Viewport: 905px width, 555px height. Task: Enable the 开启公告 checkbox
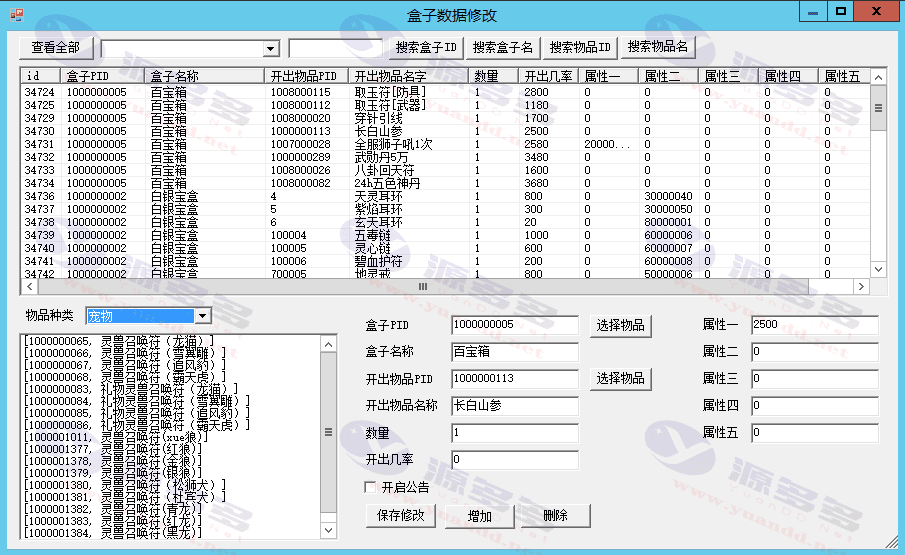(x=371, y=488)
